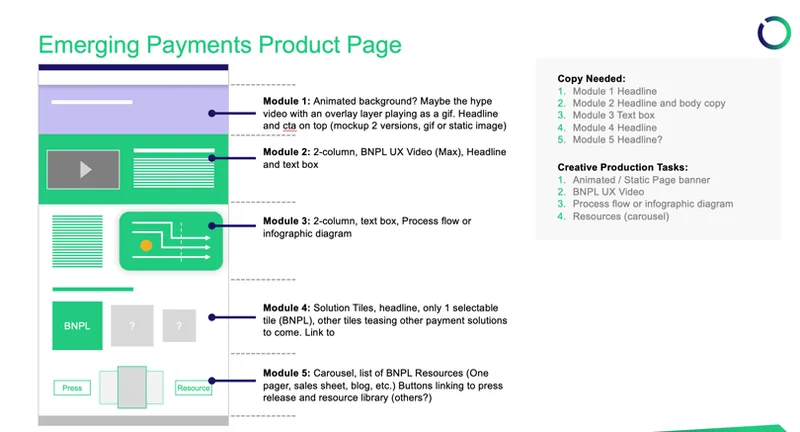Click the underlined word 'cta' in Module 1
The width and height of the screenshot is (800, 432).
[289, 125]
